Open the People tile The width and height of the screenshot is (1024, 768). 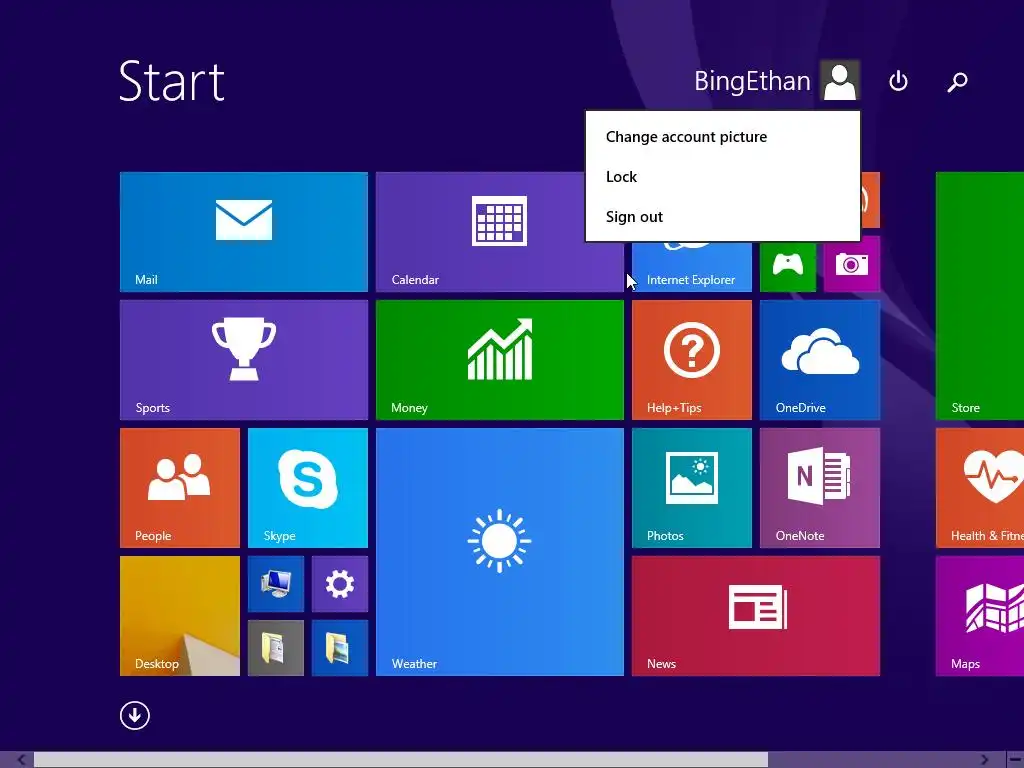tap(180, 488)
